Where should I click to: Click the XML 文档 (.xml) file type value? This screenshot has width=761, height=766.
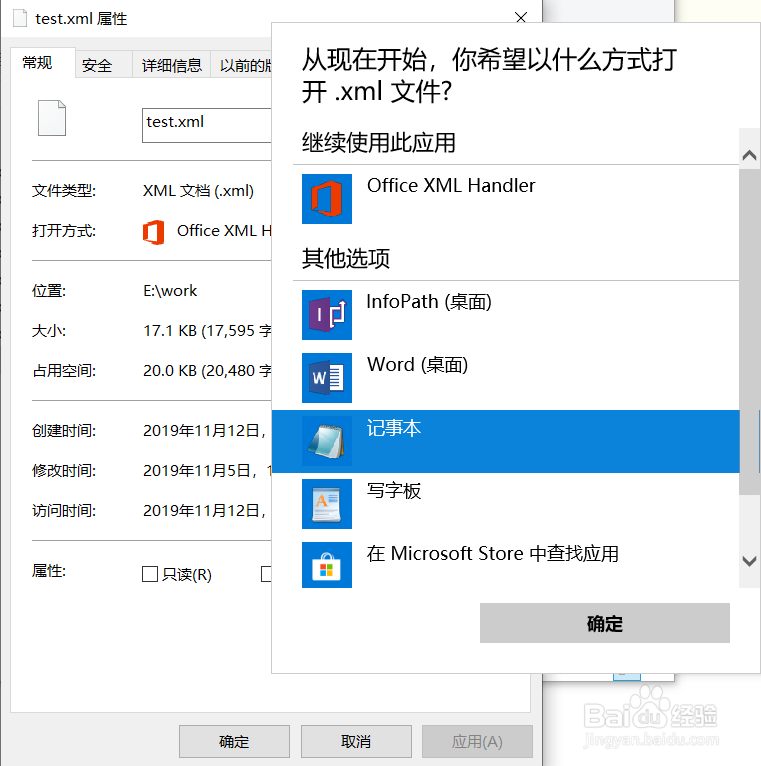click(198, 191)
